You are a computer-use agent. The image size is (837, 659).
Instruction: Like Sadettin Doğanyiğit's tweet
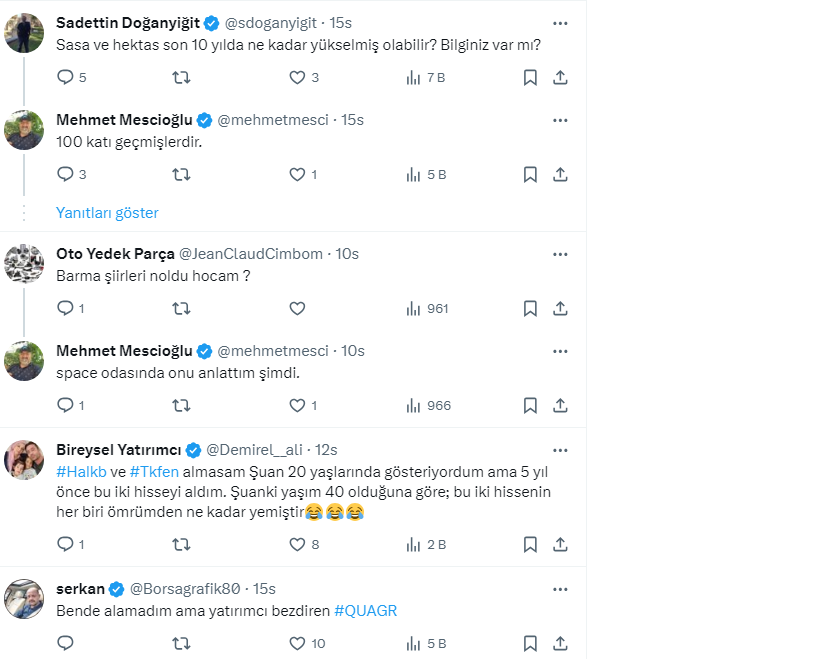297,77
